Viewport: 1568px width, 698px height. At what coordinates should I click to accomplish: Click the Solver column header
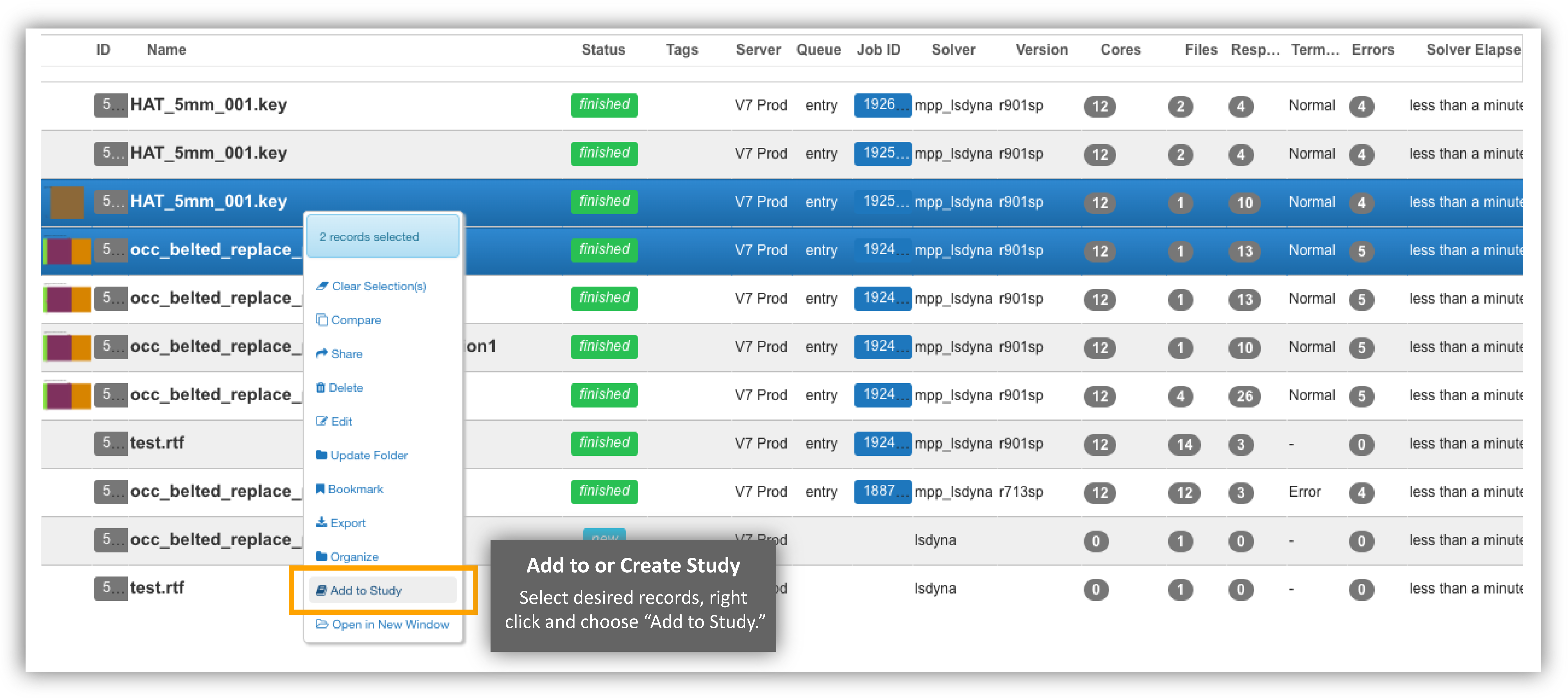(x=954, y=50)
